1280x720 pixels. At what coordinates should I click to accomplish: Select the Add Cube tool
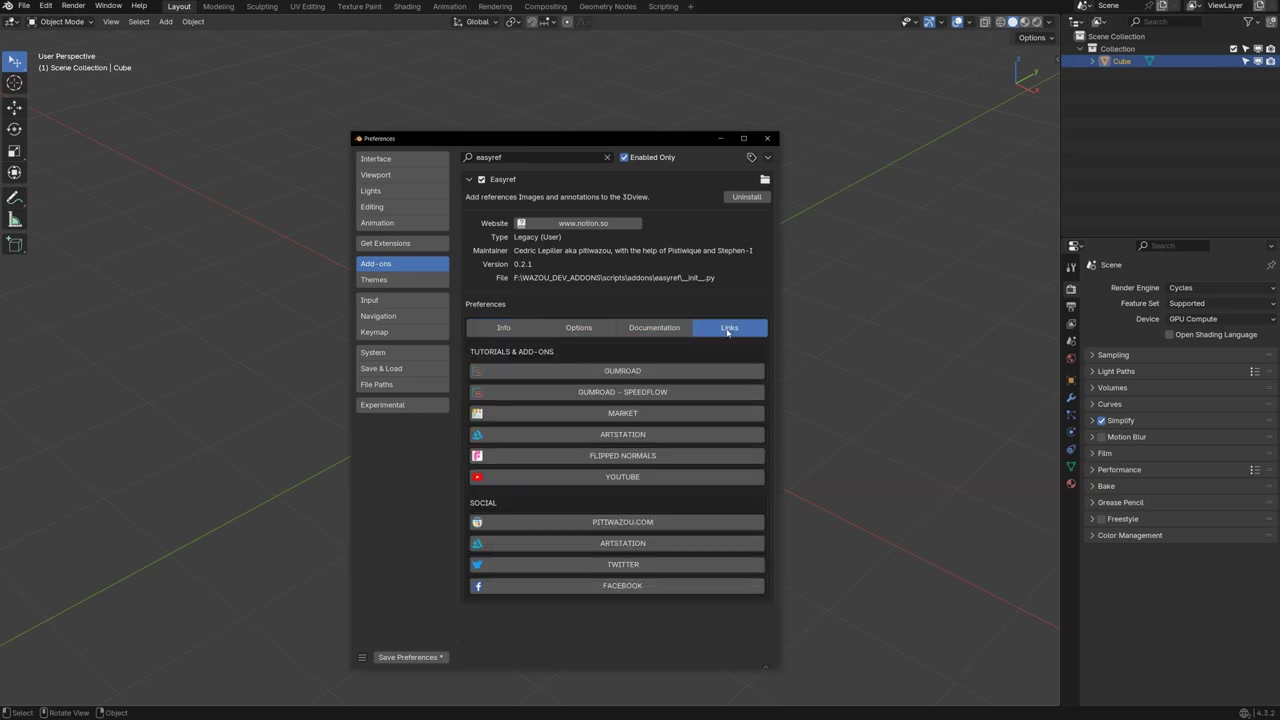tap(14, 244)
